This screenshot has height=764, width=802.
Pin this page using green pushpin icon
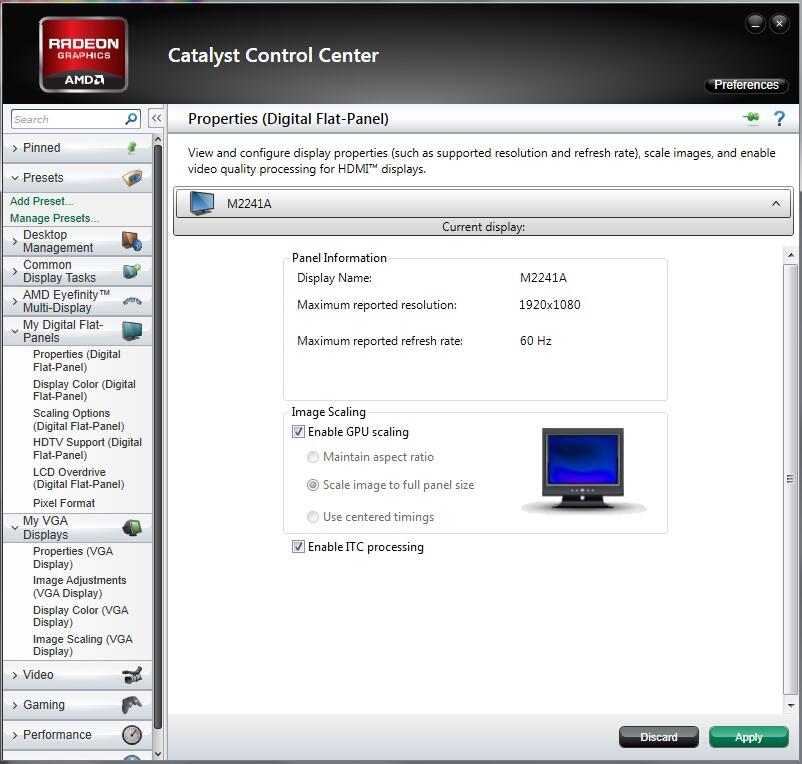(x=751, y=118)
